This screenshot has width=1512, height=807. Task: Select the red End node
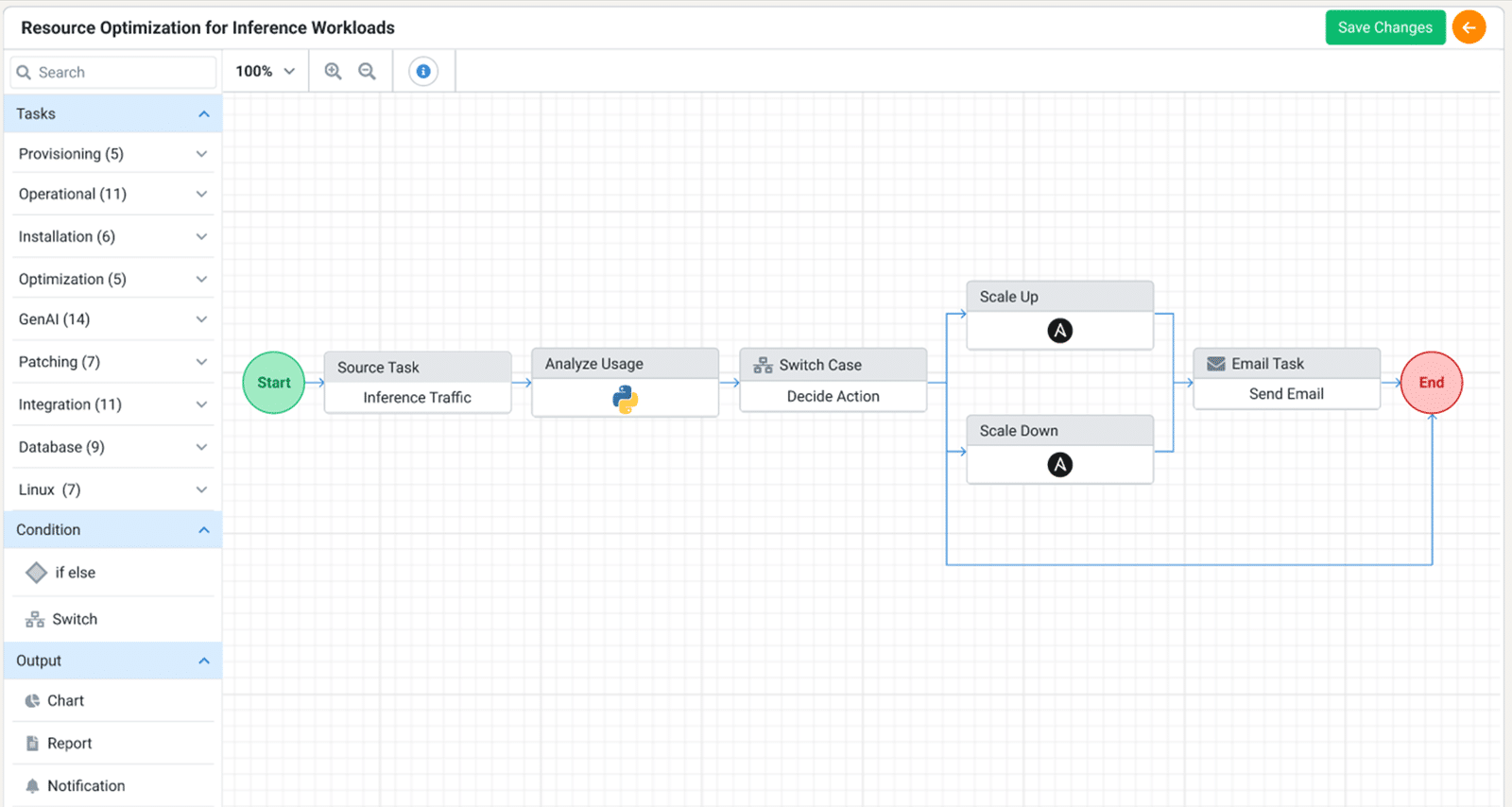1431,383
